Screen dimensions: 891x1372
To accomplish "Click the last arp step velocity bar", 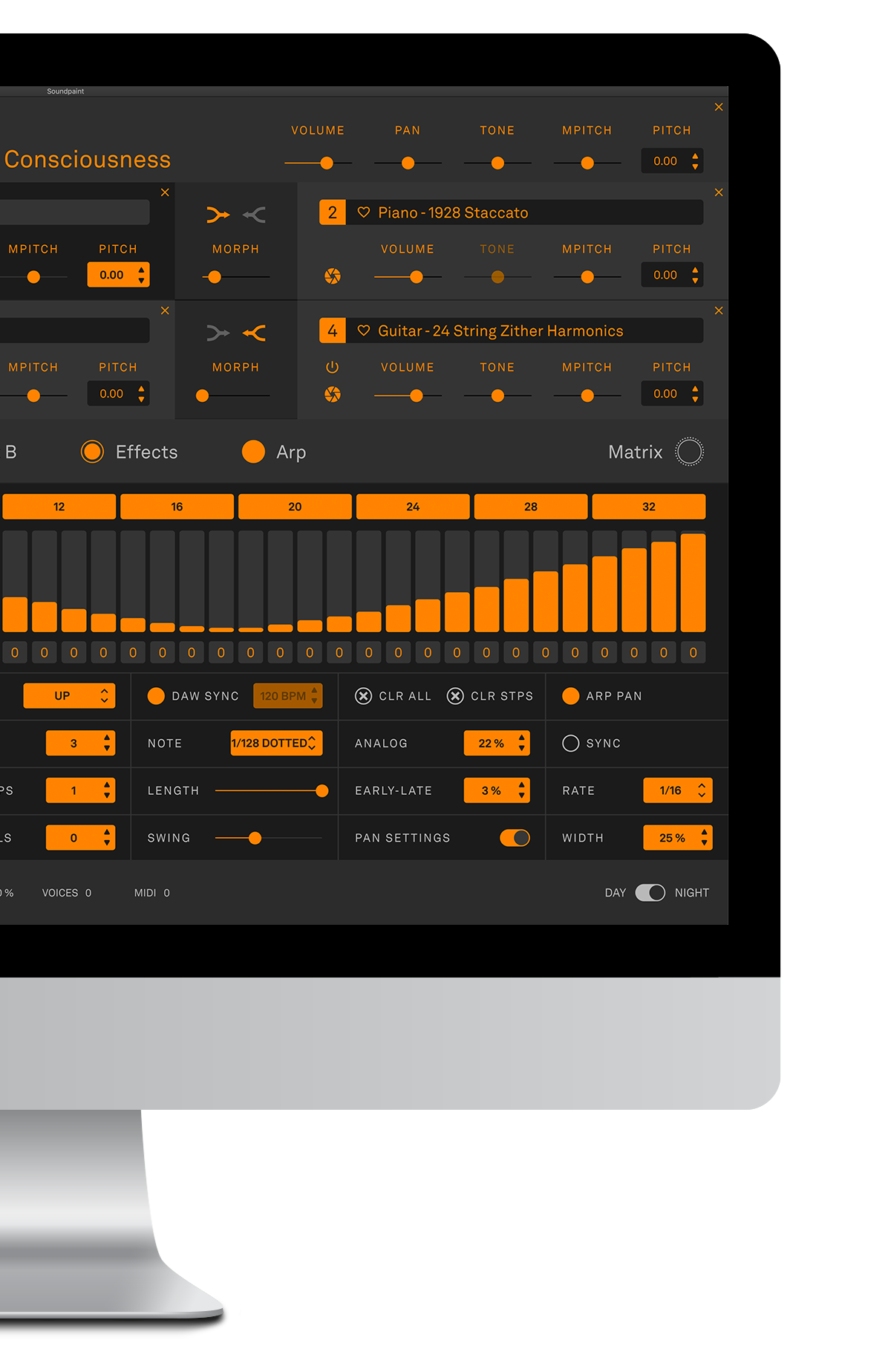I will 693,582.
